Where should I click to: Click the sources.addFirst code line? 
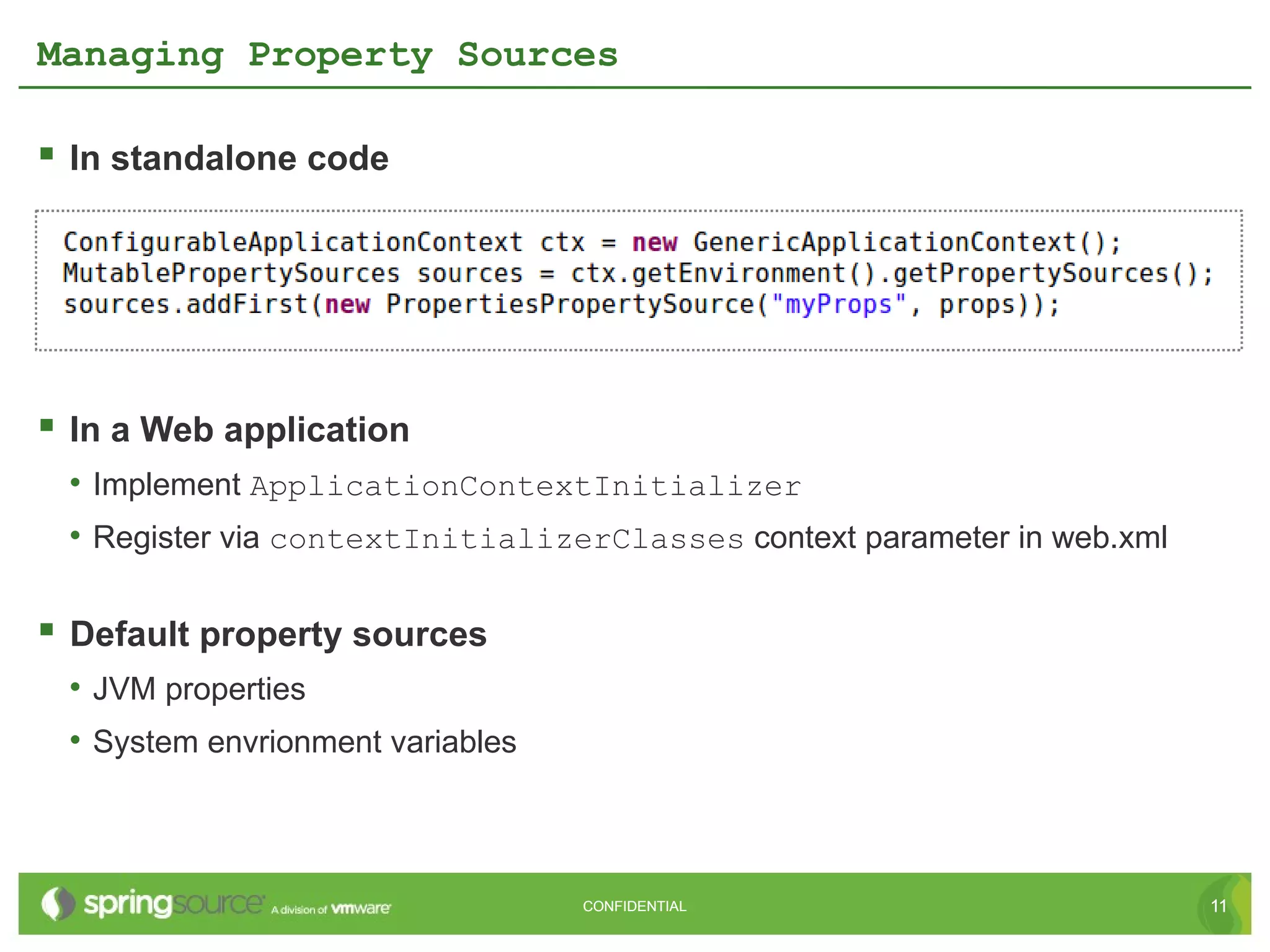click(x=562, y=304)
